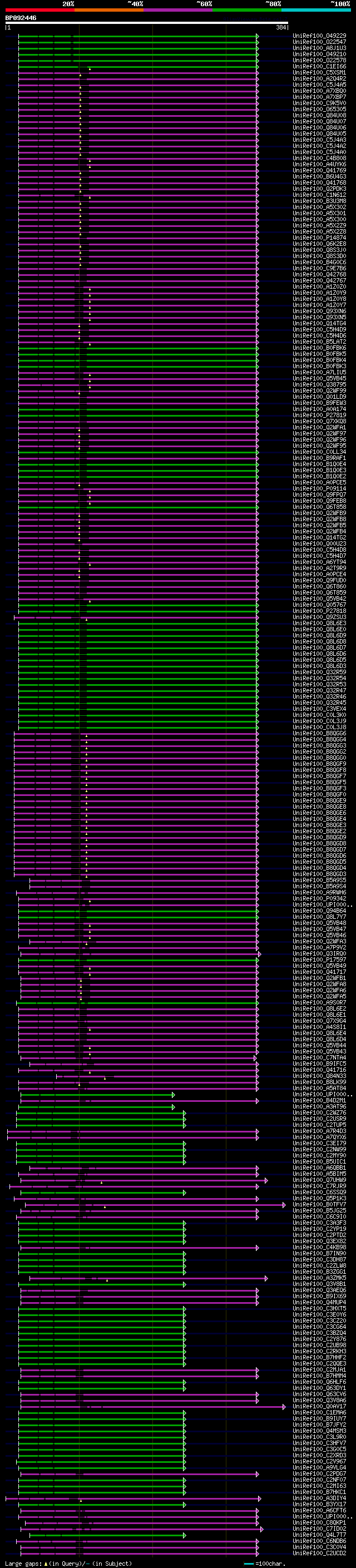Image resolution: width=356 pixels, height=1568 pixels.
Task: Select the UniRef100_B8QGD3 label
Action: coord(319,874)
